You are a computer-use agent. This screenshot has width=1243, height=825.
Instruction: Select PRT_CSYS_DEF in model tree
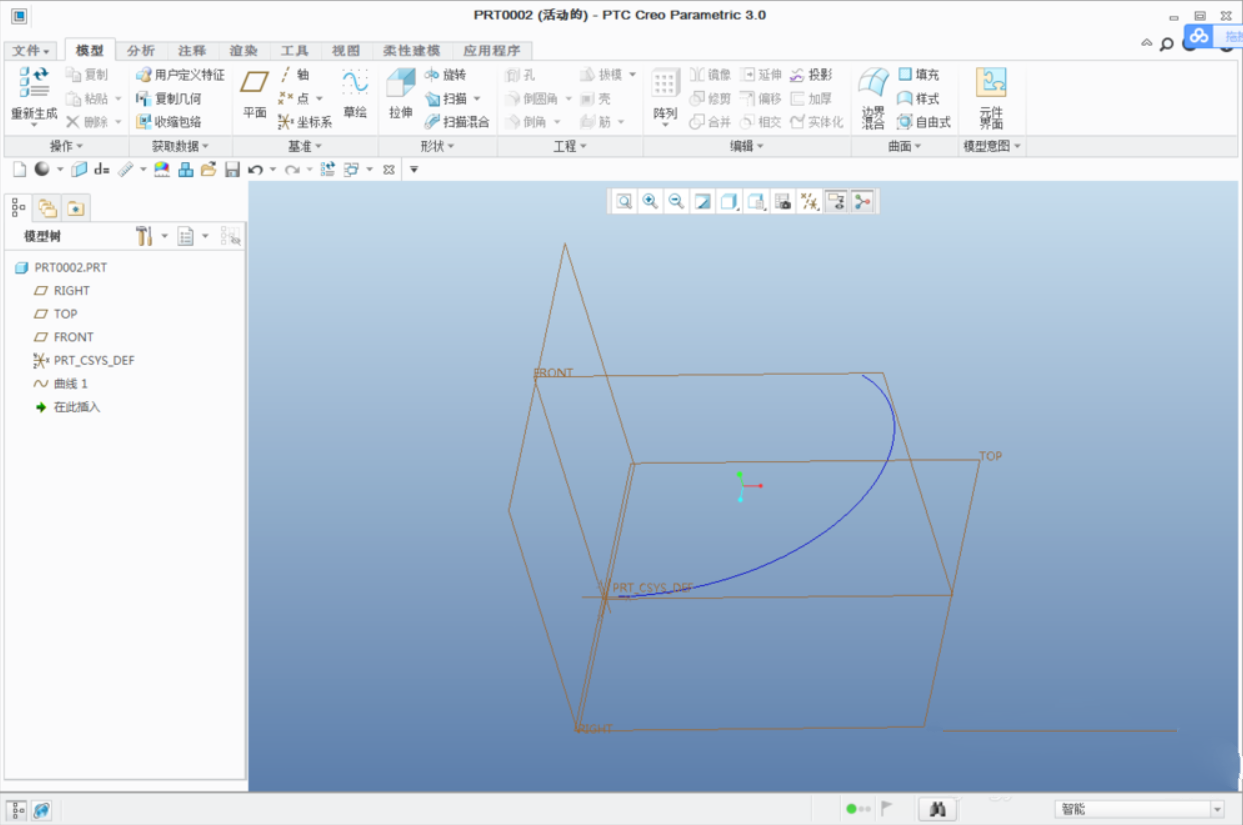[83, 360]
